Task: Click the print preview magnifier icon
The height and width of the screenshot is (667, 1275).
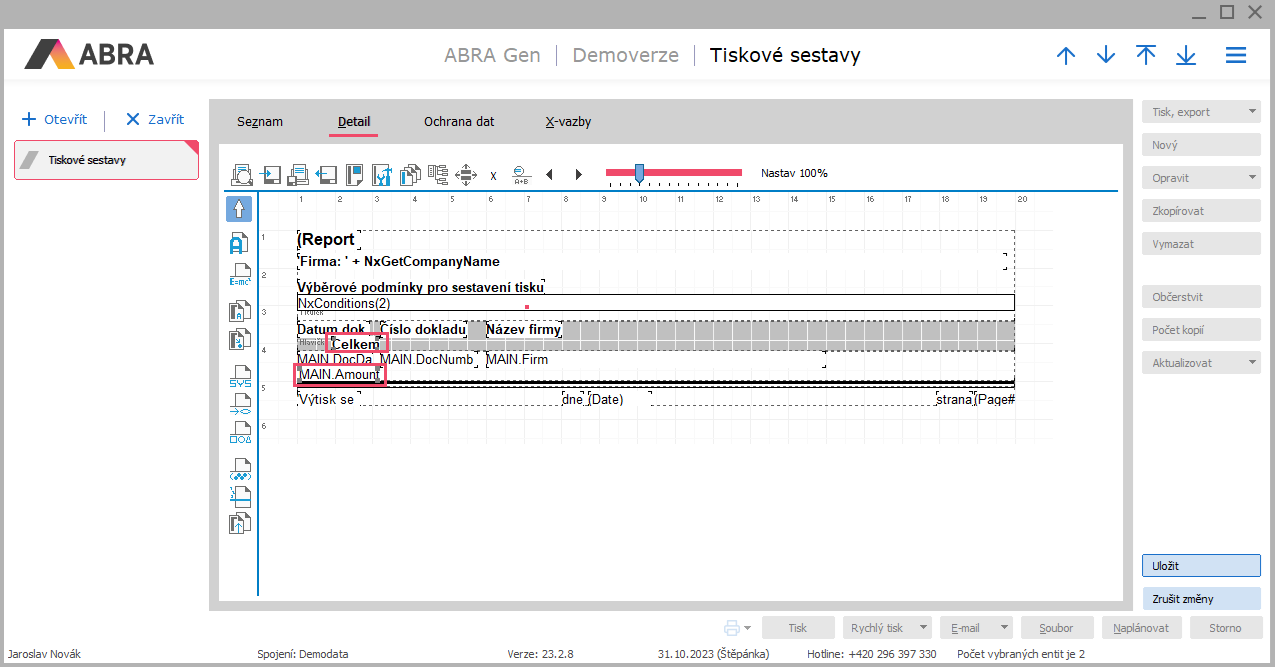Action: (243, 175)
